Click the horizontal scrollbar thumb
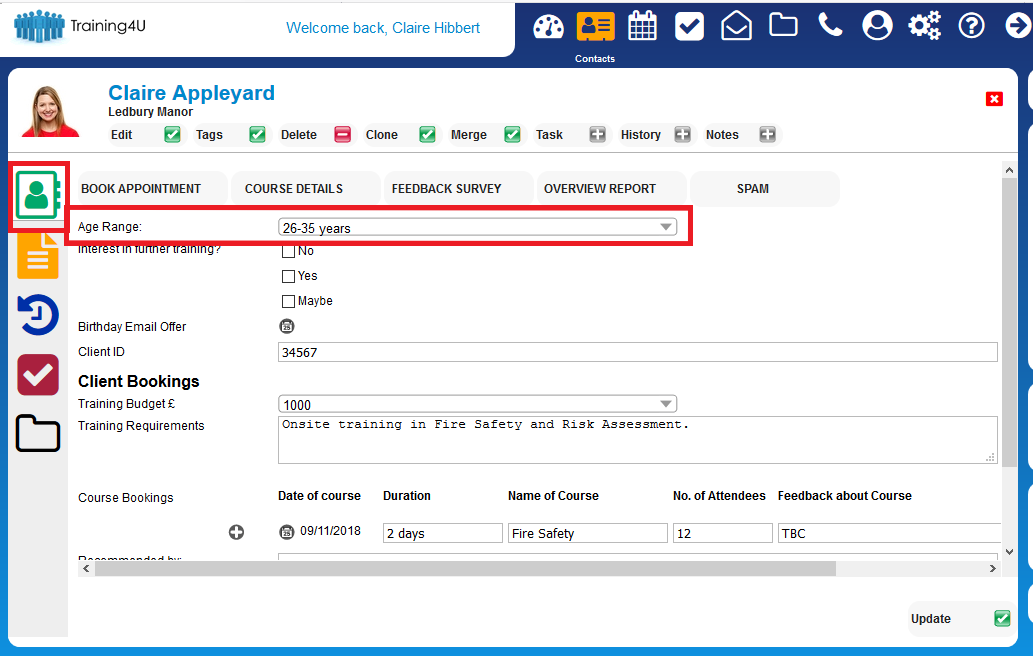The image size is (1033, 656). [x=465, y=568]
